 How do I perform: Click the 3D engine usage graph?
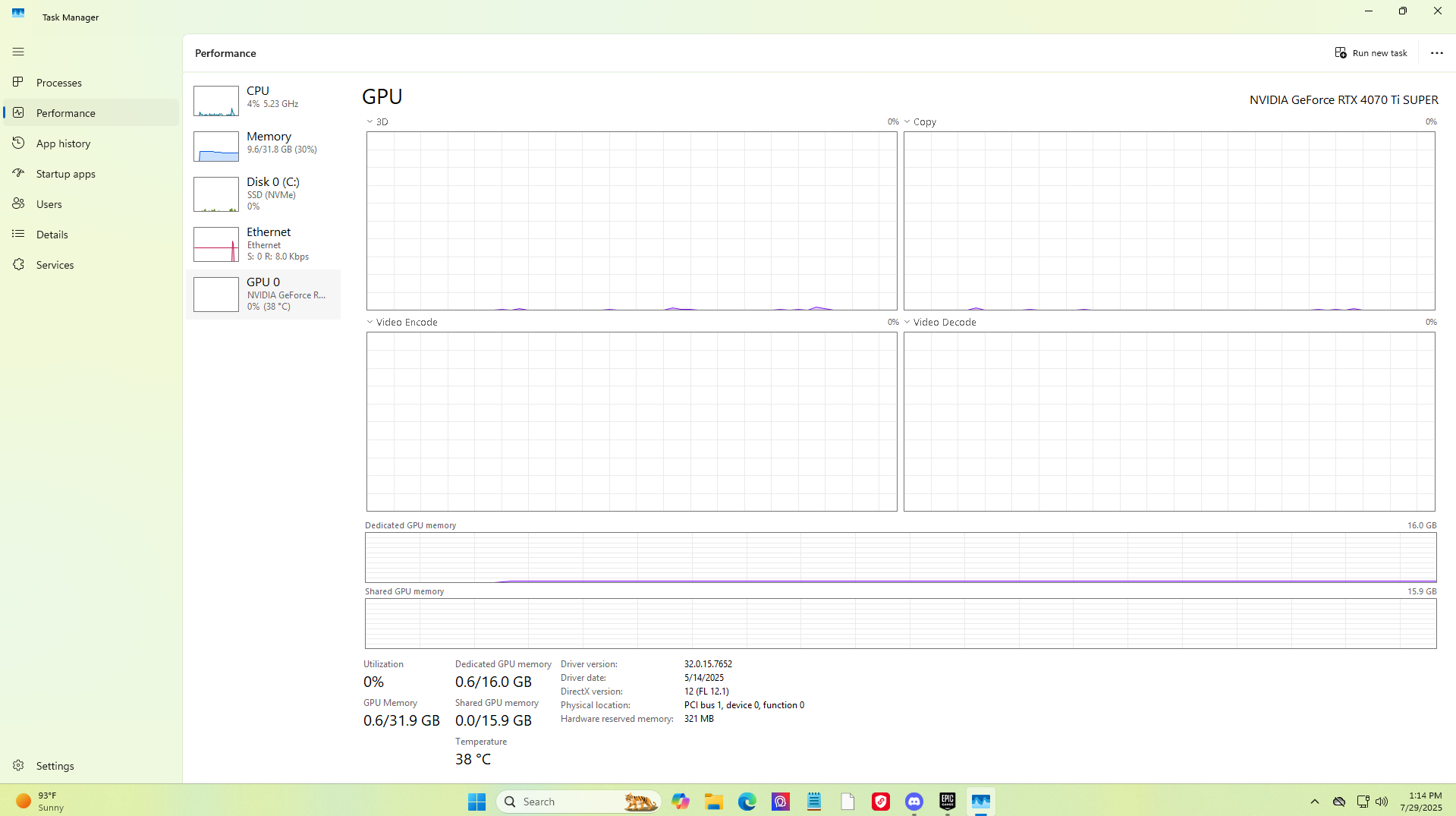(631, 221)
